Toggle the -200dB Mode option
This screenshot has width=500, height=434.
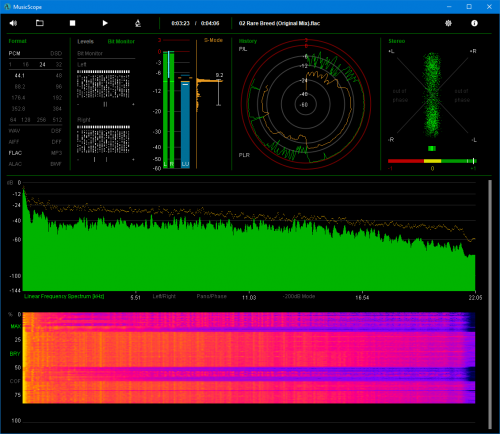pyautogui.click(x=299, y=296)
